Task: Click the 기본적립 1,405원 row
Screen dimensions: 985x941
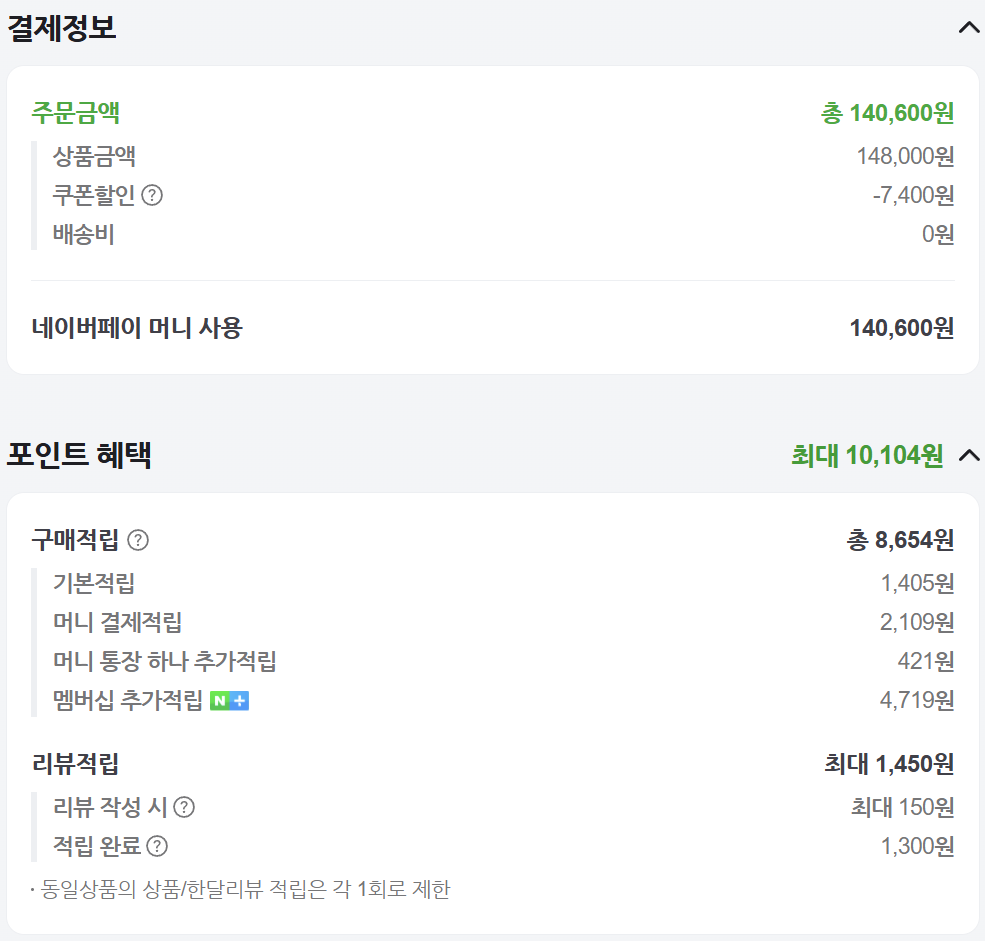Action: 94,583
